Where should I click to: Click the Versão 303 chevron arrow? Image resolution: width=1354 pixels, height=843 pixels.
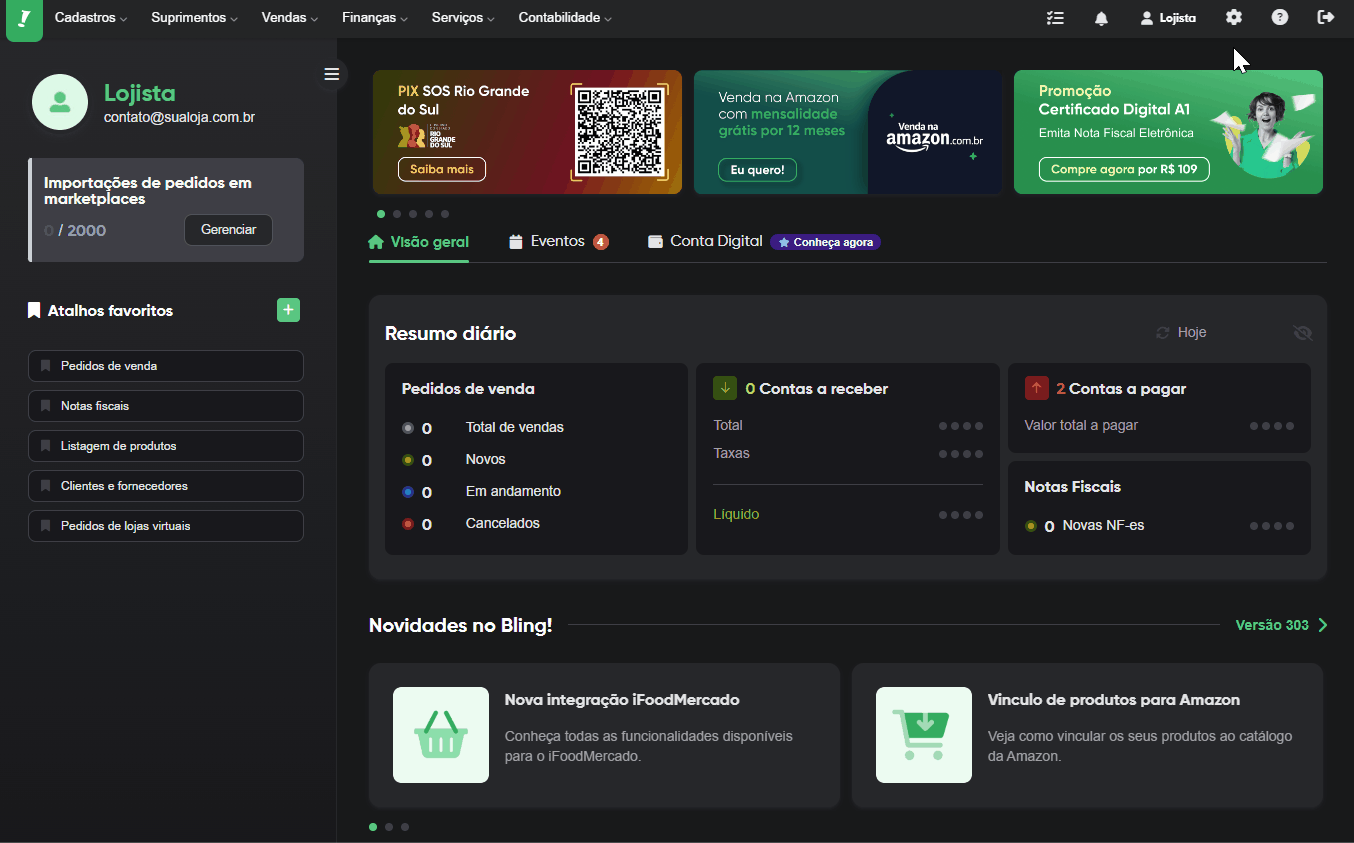[x=1323, y=625]
